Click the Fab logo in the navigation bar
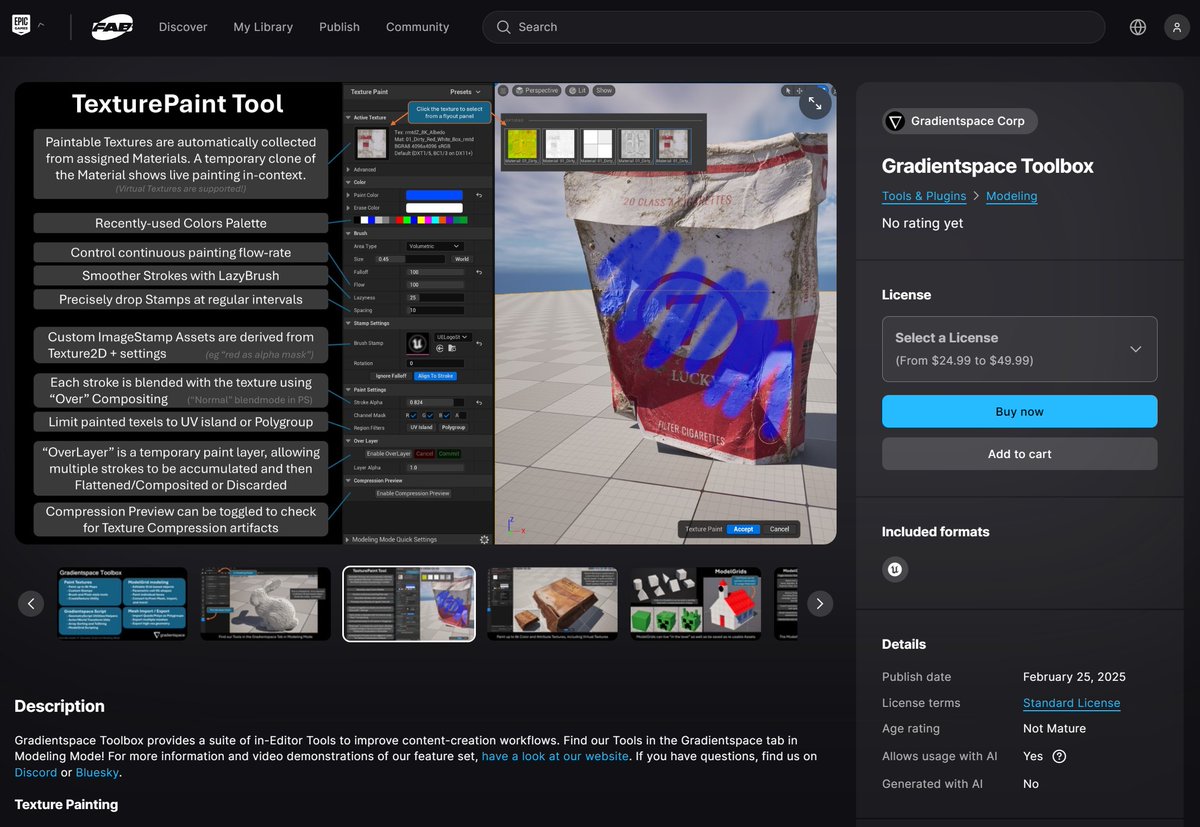 pyautogui.click(x=111, y=27)
